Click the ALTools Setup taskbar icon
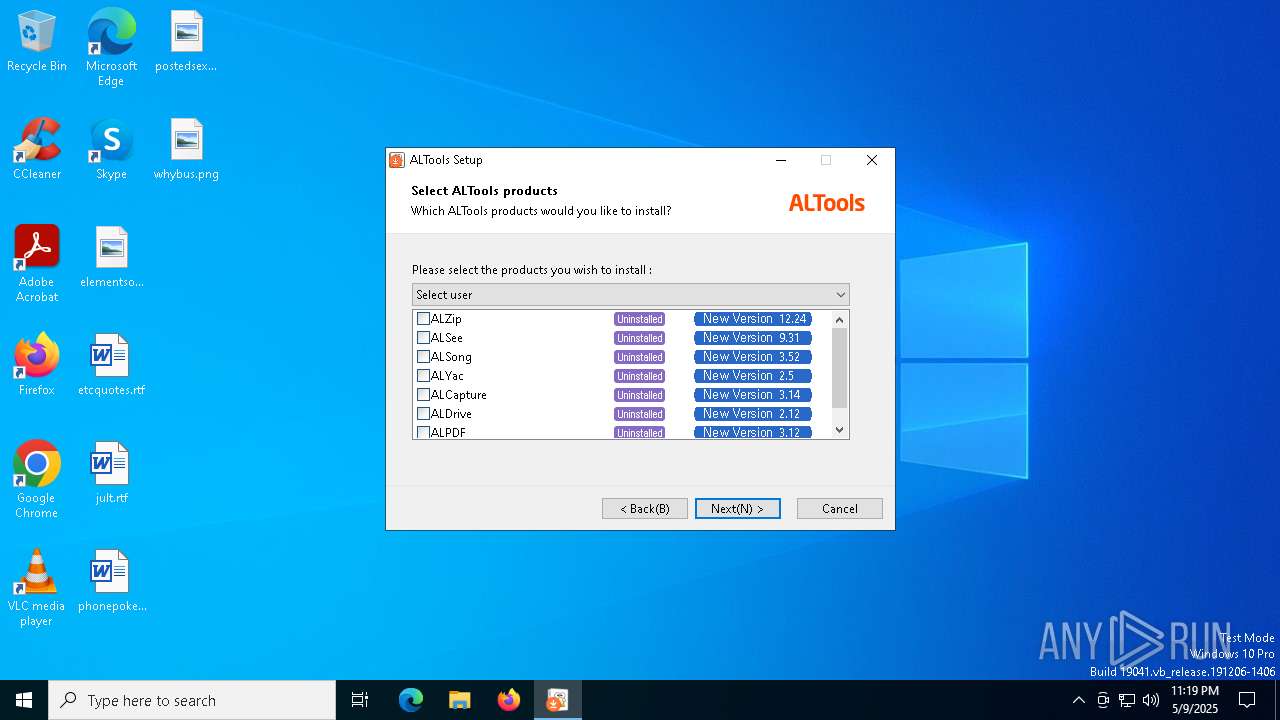This screenshot has width=1280, height=720. click(x=558, y=700)
